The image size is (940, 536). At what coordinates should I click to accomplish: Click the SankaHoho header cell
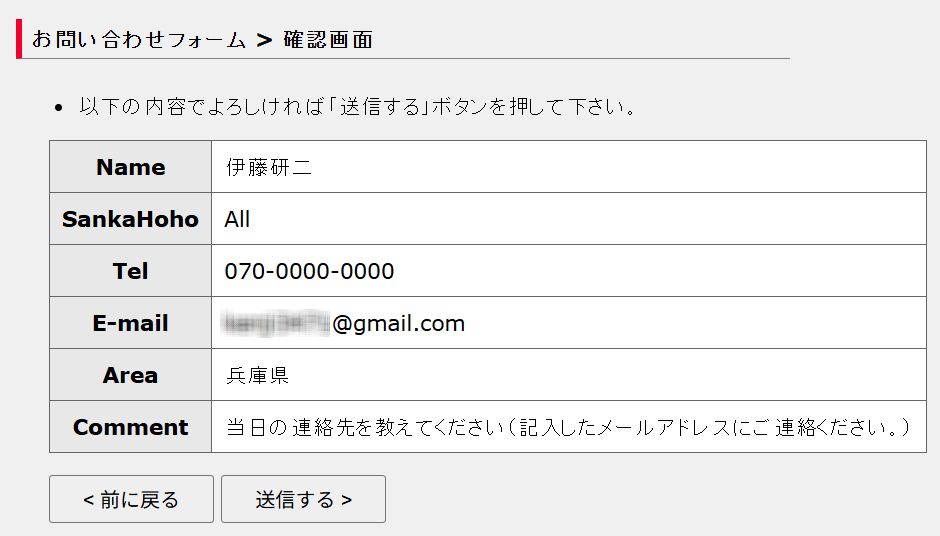[130, 219]
